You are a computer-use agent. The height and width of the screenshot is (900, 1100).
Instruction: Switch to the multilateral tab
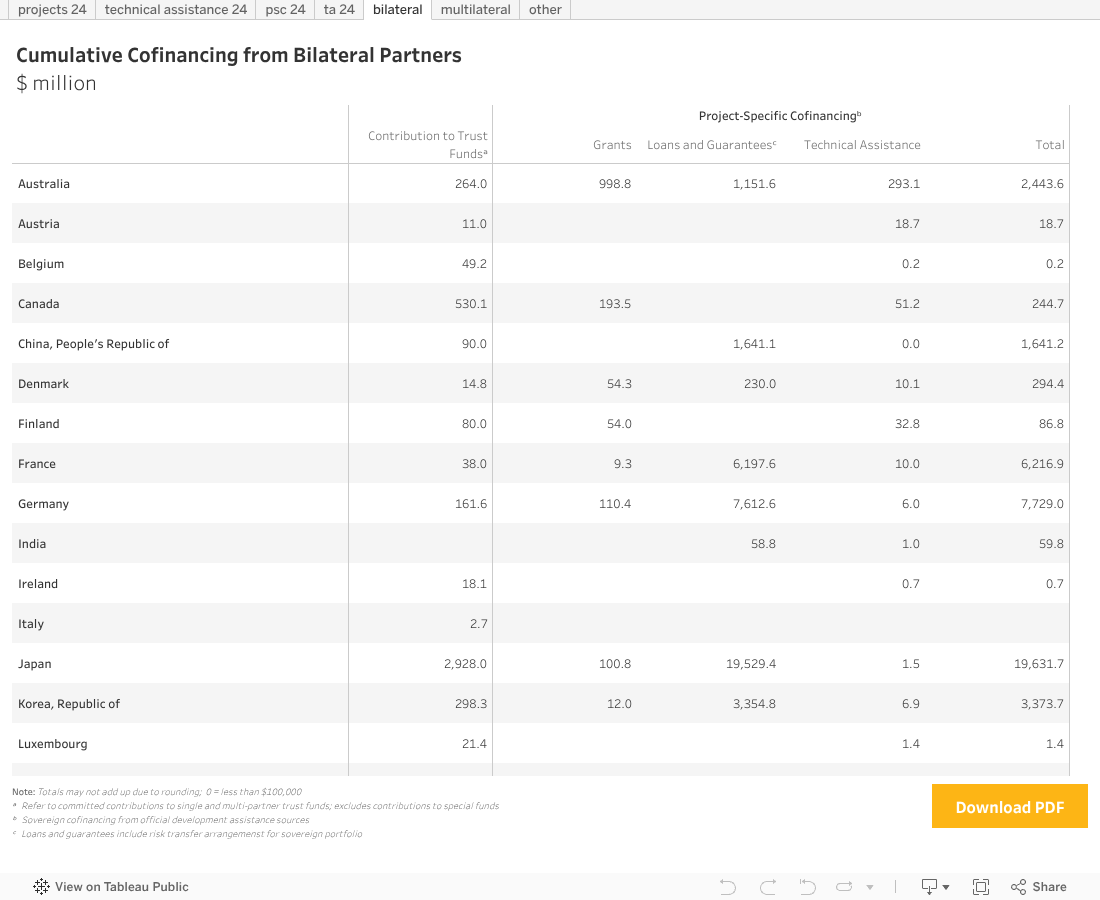[x=475, y=10]
